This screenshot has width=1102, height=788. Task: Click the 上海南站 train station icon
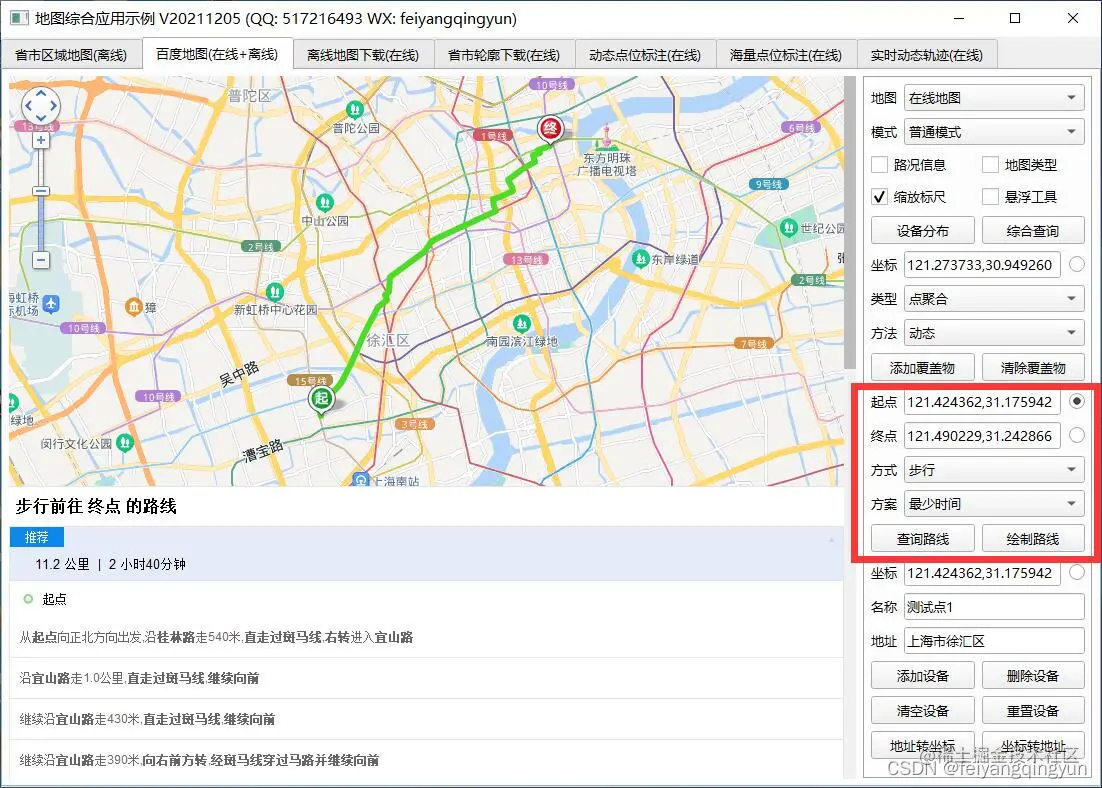pos(361,479)
